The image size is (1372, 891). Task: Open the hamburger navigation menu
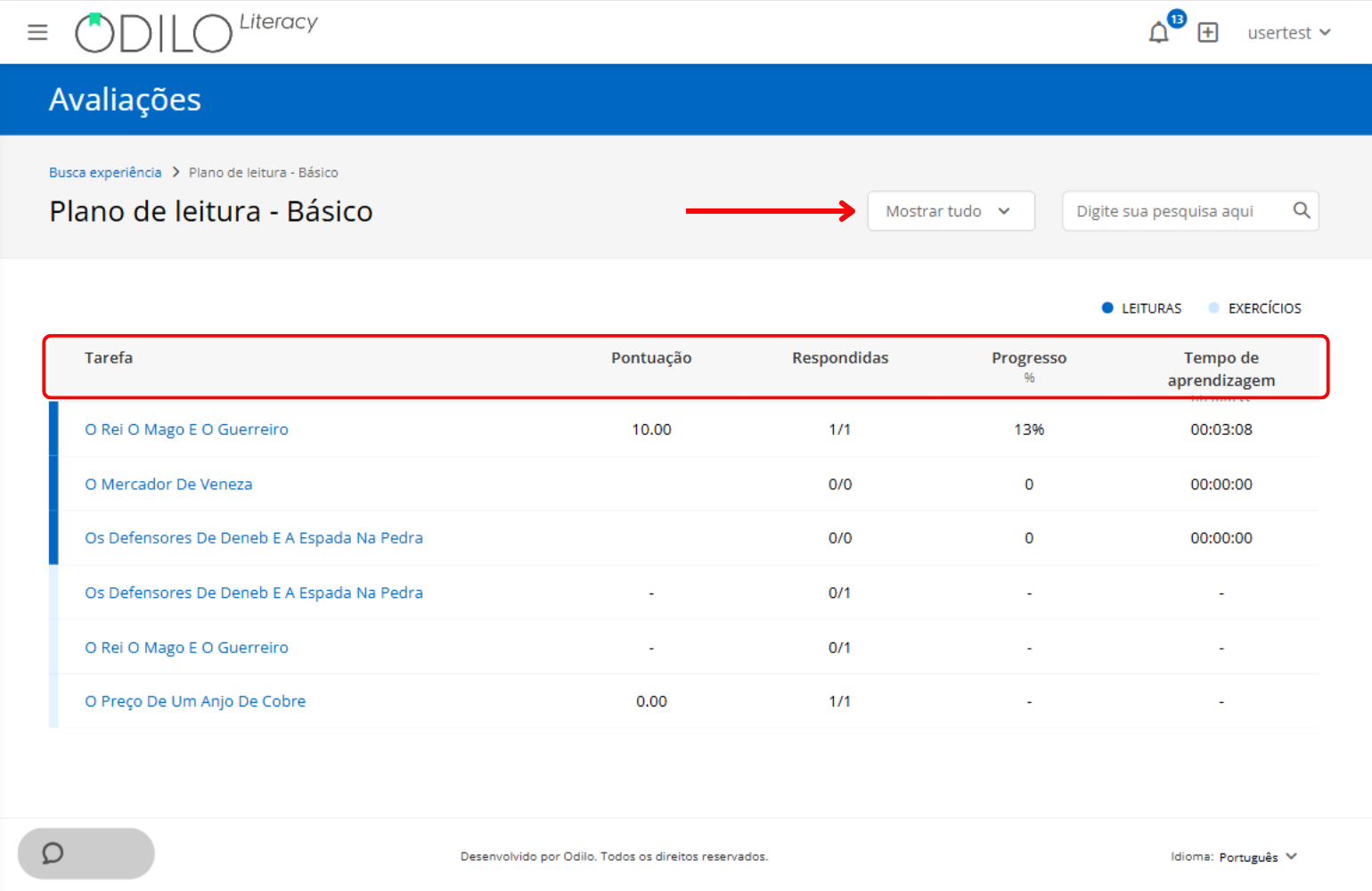click(37, 33)
